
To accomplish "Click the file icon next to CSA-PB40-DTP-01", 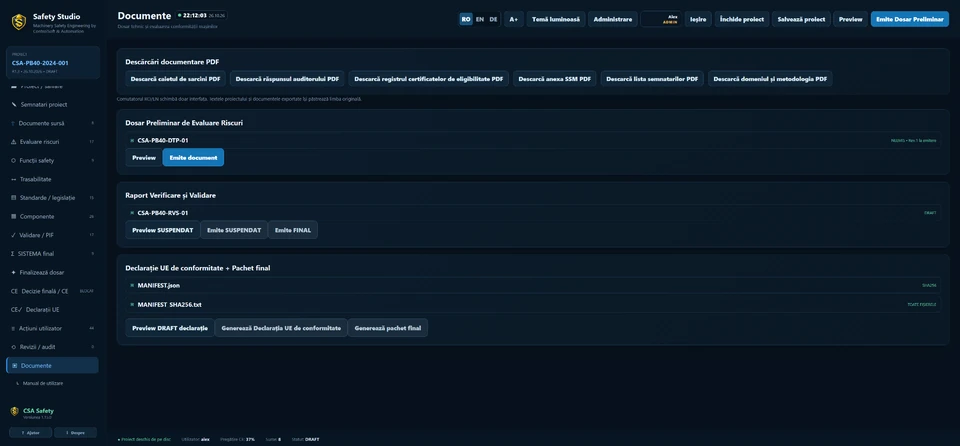I will (x=132, y=140).
